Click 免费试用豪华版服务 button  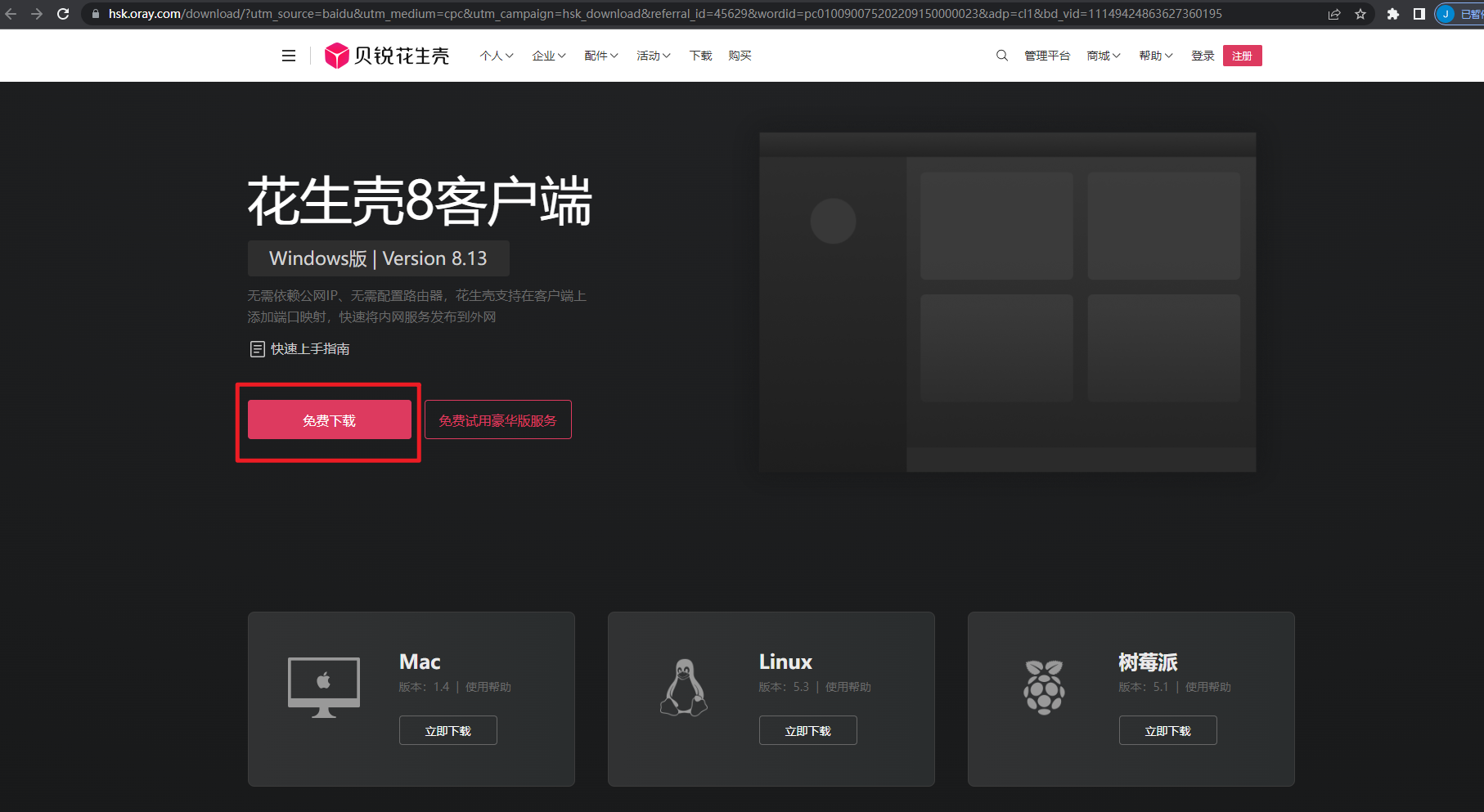(x=497, y=419)
